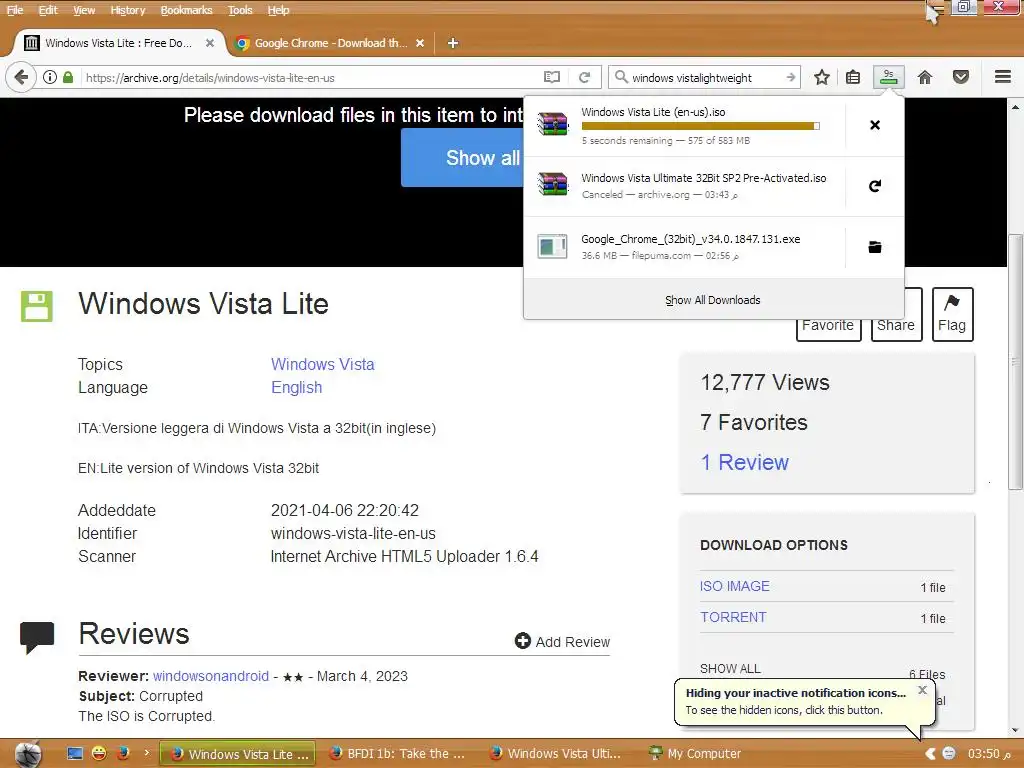Click Show Desktop quick launch icon

(x=75, y=753)
